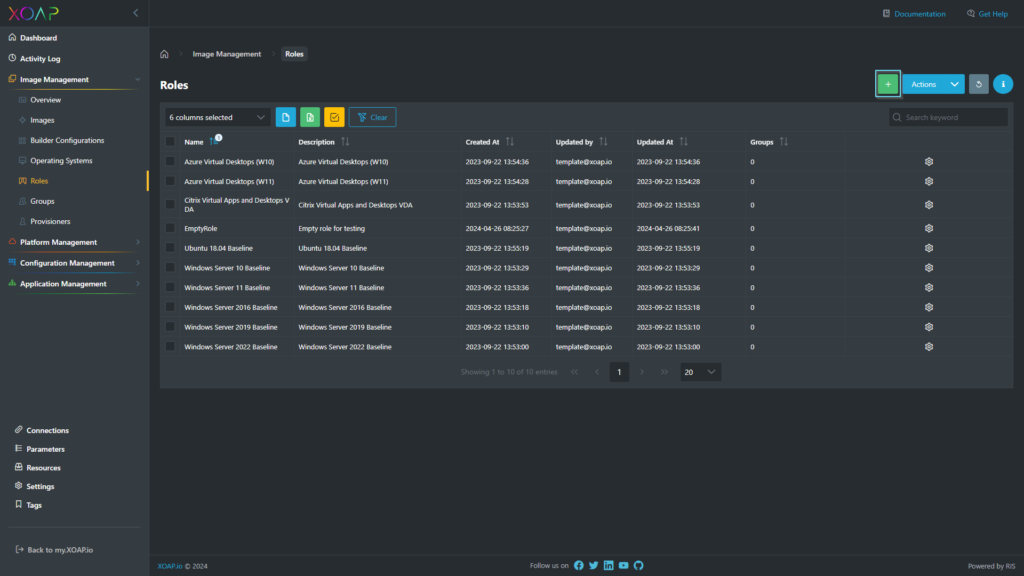The image size is (1024, 576).
Task: Click the XOAP logo
Action: point(33,13)
